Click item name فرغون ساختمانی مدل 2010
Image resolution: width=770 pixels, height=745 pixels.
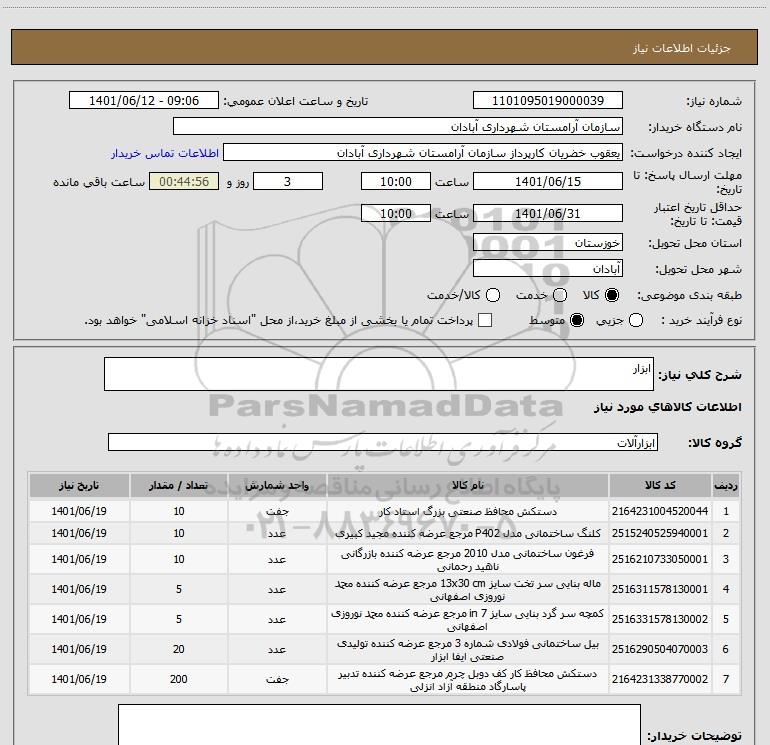(468, 560)
